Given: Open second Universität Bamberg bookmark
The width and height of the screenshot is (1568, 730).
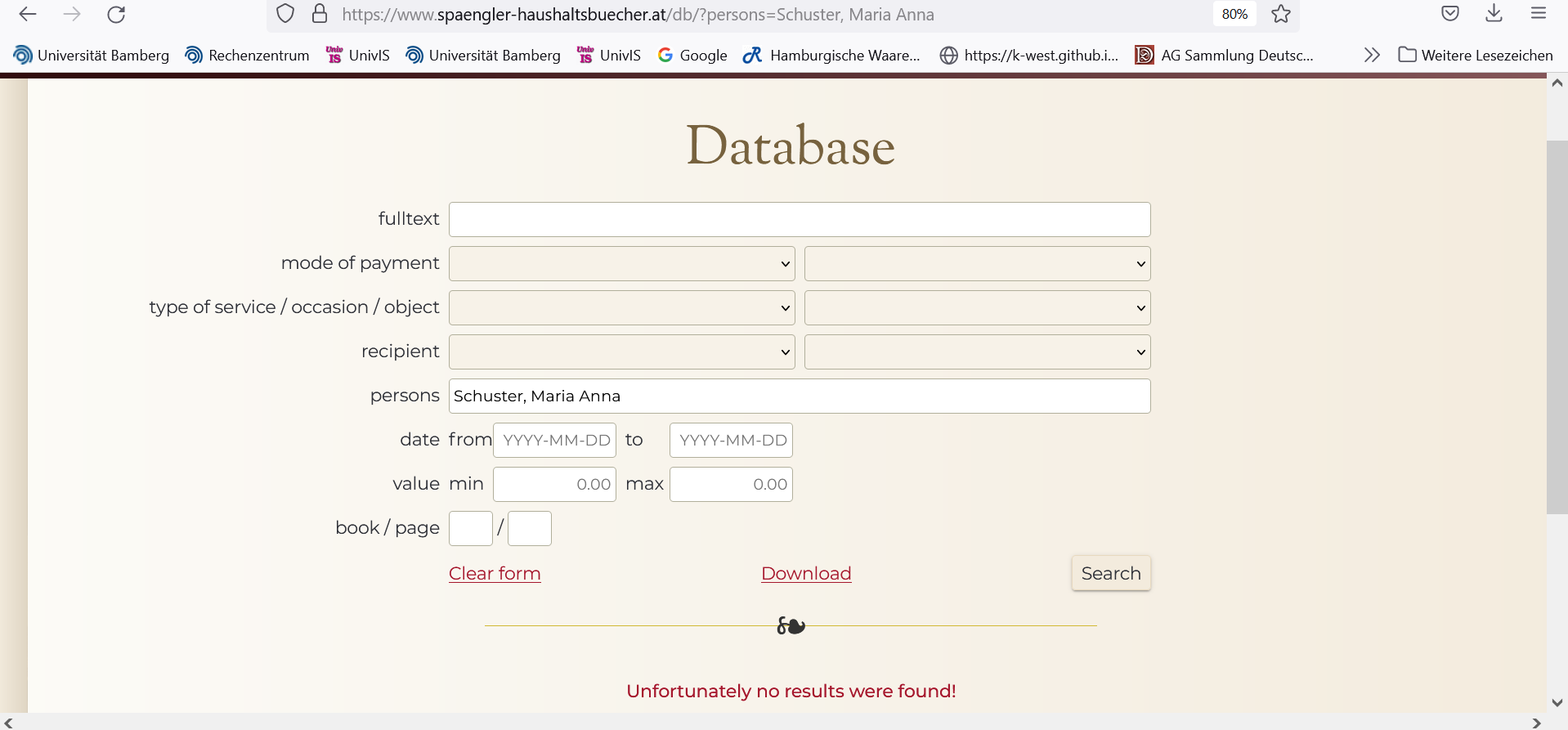Looking at the screenshot, I should (x=483, y=55).
